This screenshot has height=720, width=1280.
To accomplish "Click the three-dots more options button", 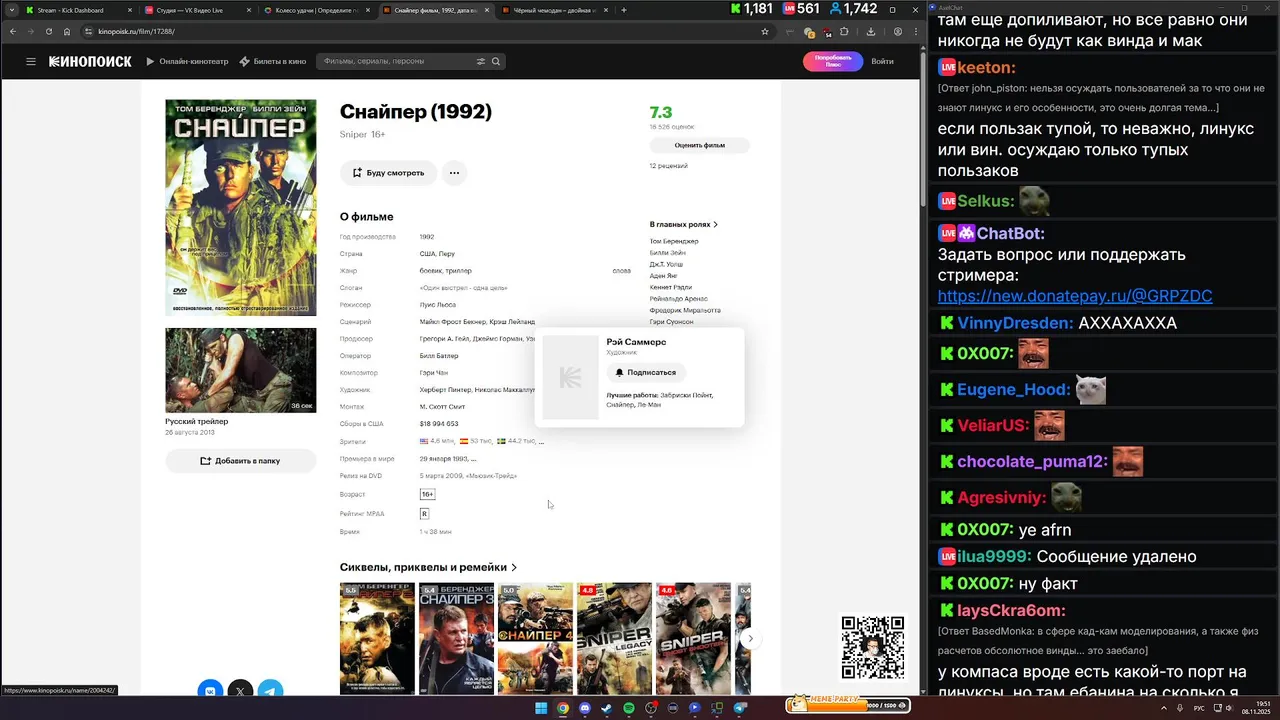I will tap(454, 173).
